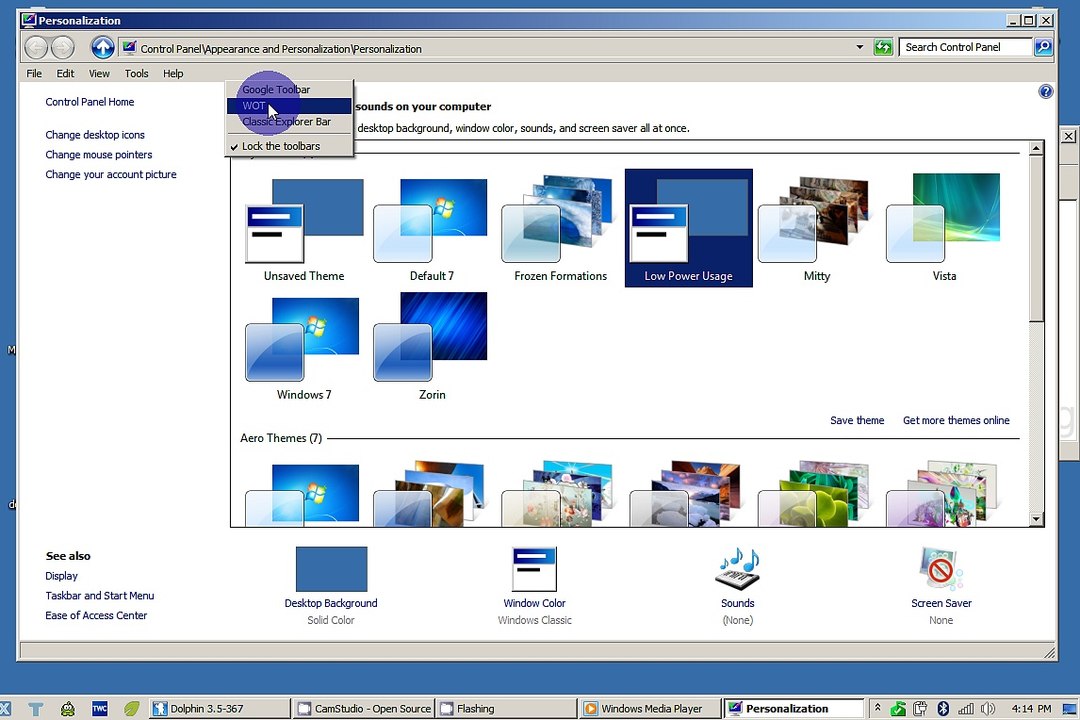Click the green Refresh icon beside address bar
The image size is (1080, 720).
coord(883,48)
